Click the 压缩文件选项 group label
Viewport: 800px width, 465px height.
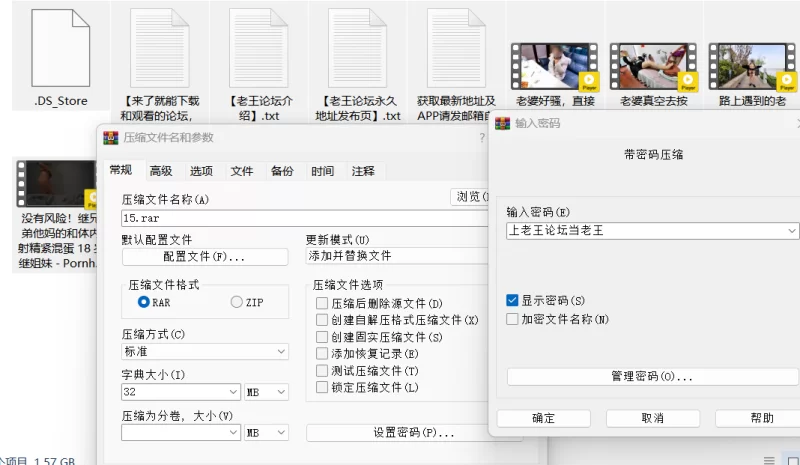[x=347, y=285]
